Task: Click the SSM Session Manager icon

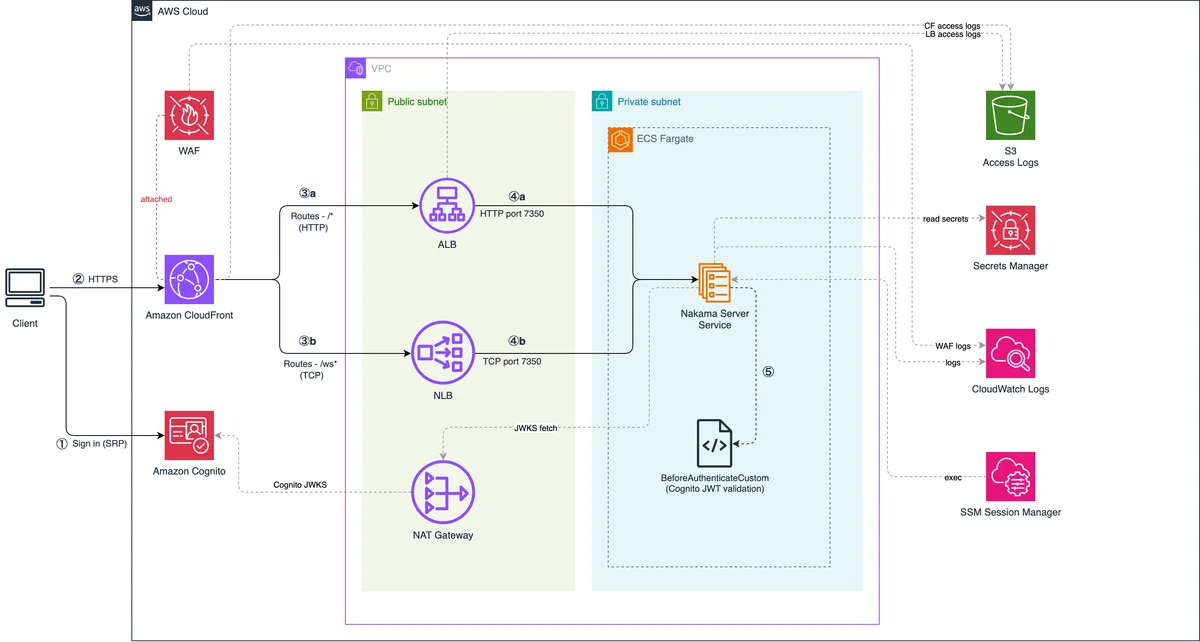Action: tap(1010, 476)
